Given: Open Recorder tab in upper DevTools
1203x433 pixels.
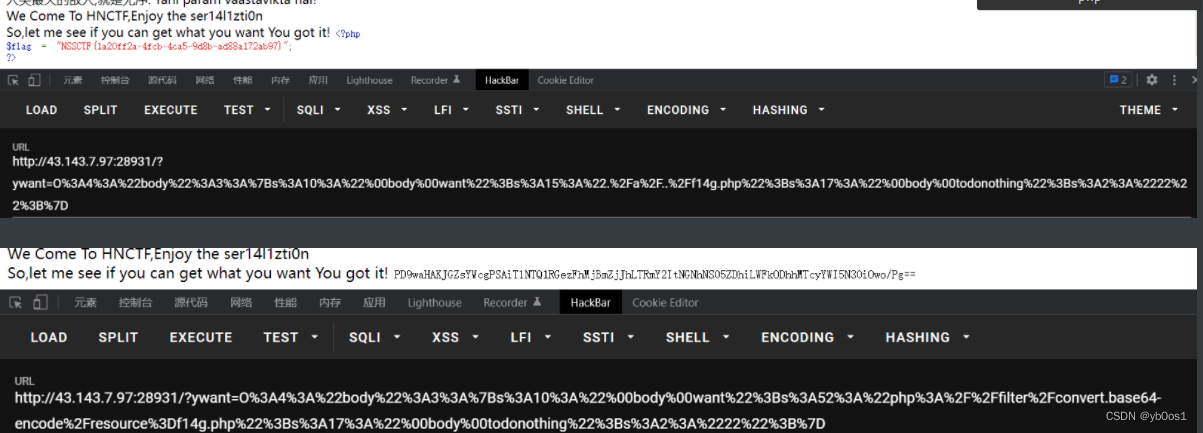Looking at the screenshot, I should click(x=435, y=80).
